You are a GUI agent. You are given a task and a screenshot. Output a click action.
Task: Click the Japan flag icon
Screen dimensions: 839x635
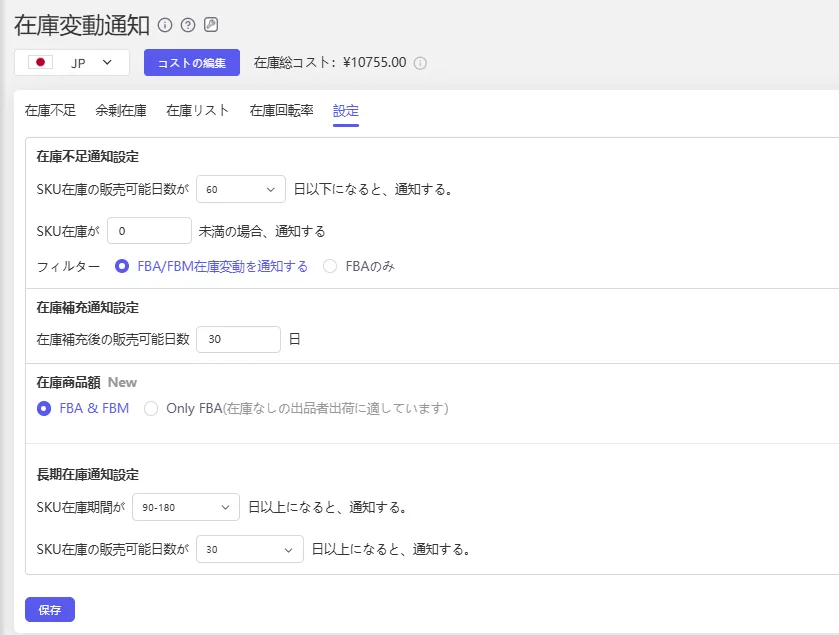click(40, 62)
